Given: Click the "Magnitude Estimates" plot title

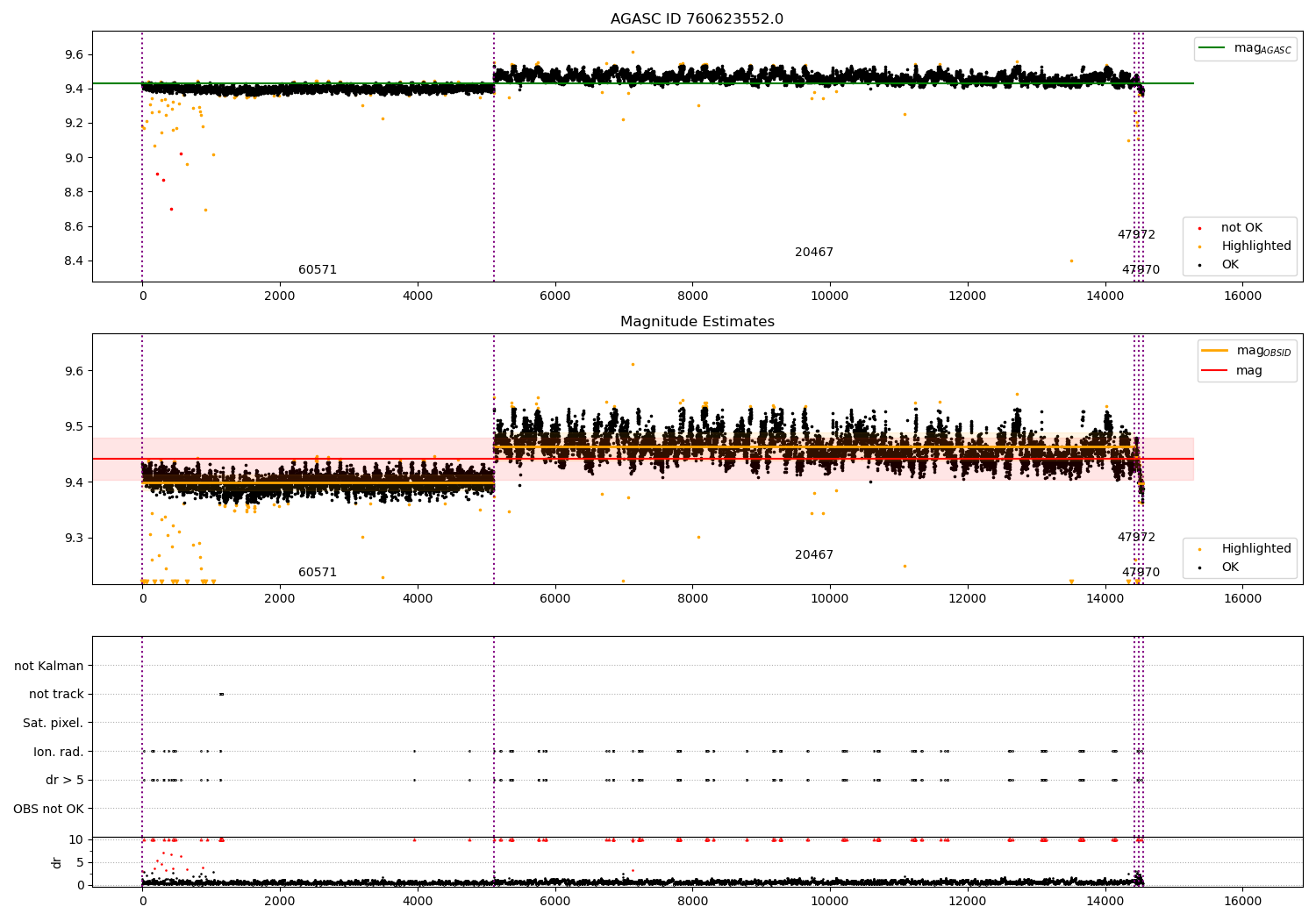Looking at the screenshot, I should 697,322.
